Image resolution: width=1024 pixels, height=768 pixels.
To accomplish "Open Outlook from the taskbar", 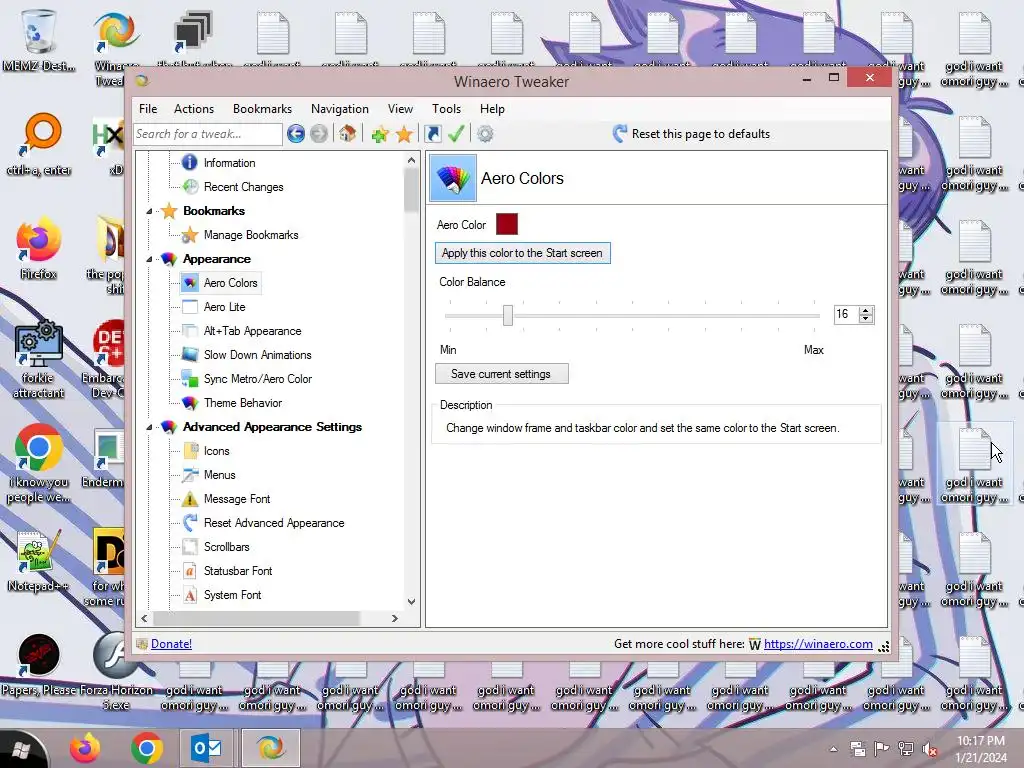I will point(206,748).
